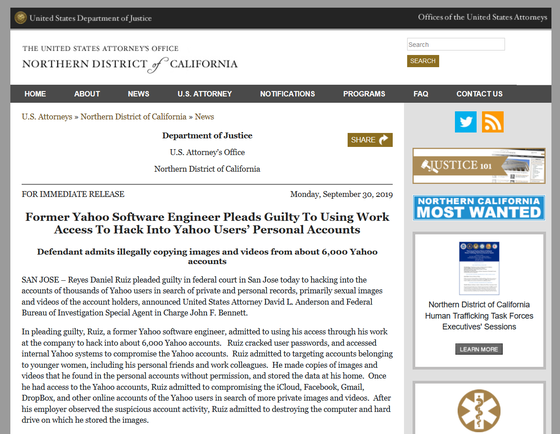Click the FOR IMMEDIATE RELEASE text
The height and width of the screenshot is (434, 560).
coord(73,194)
